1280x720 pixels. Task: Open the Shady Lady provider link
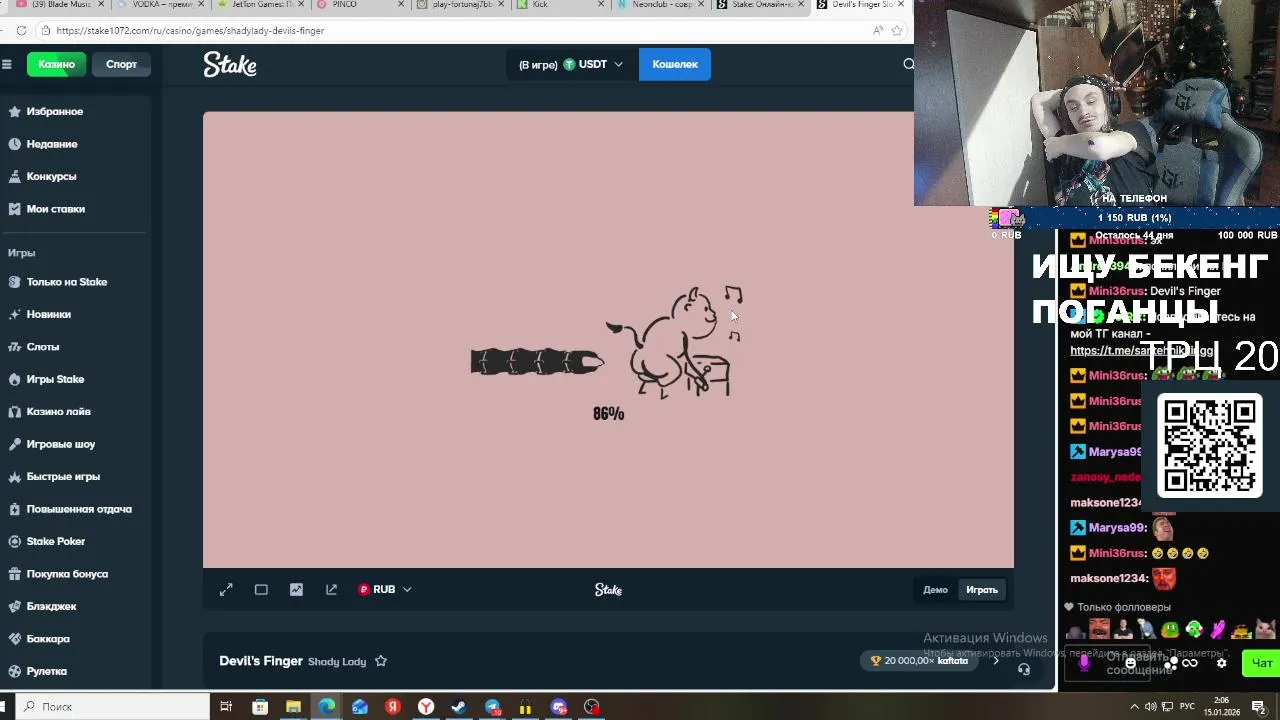click(337, 662)
